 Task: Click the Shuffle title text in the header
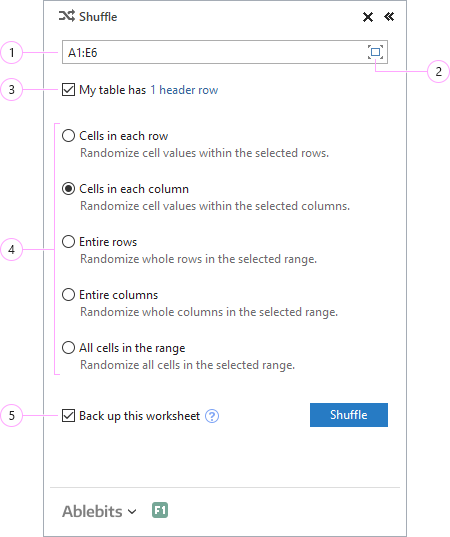coord(98,16)
